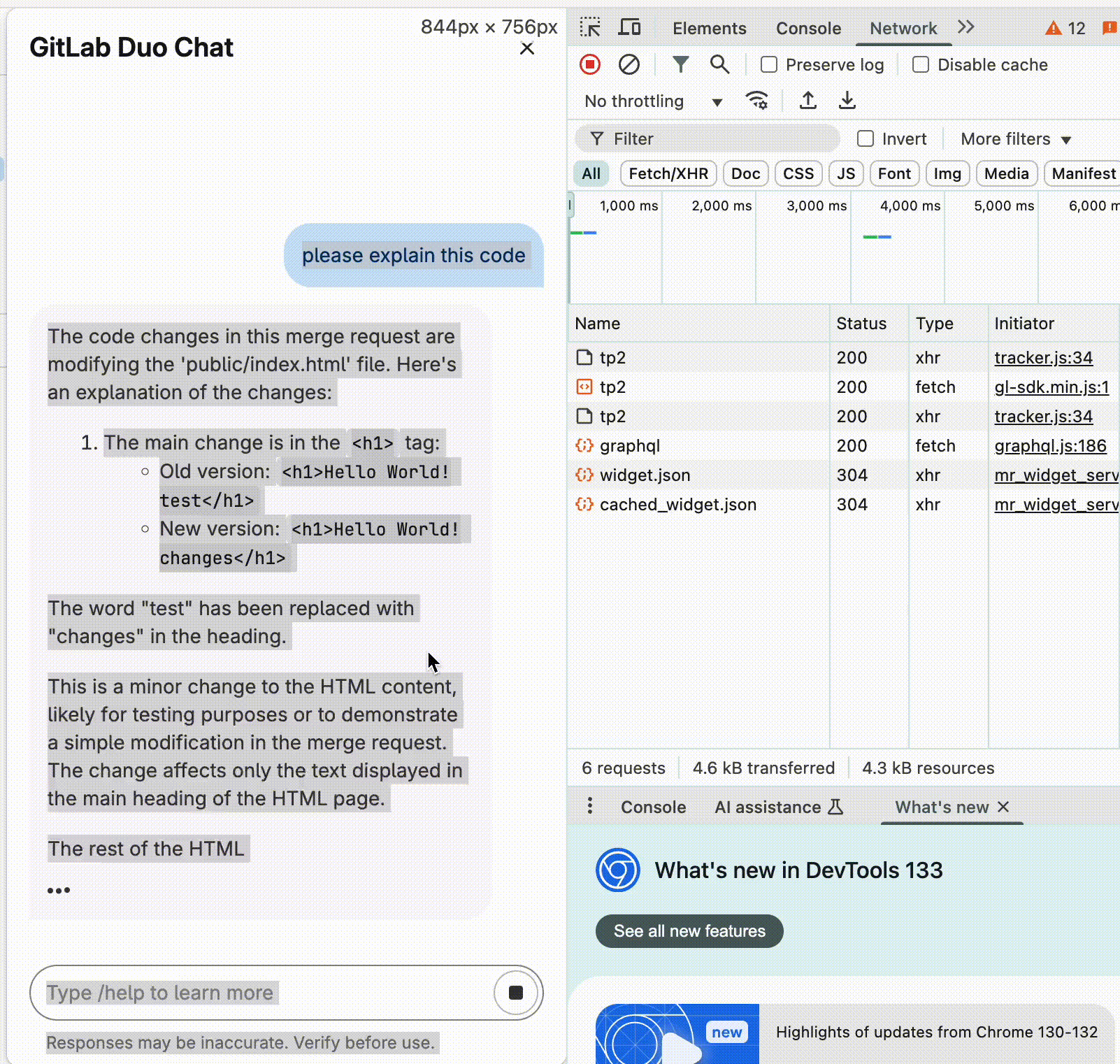1120x1064 pixels.
Task: Focus the network Filter input field
Action: 708,138
